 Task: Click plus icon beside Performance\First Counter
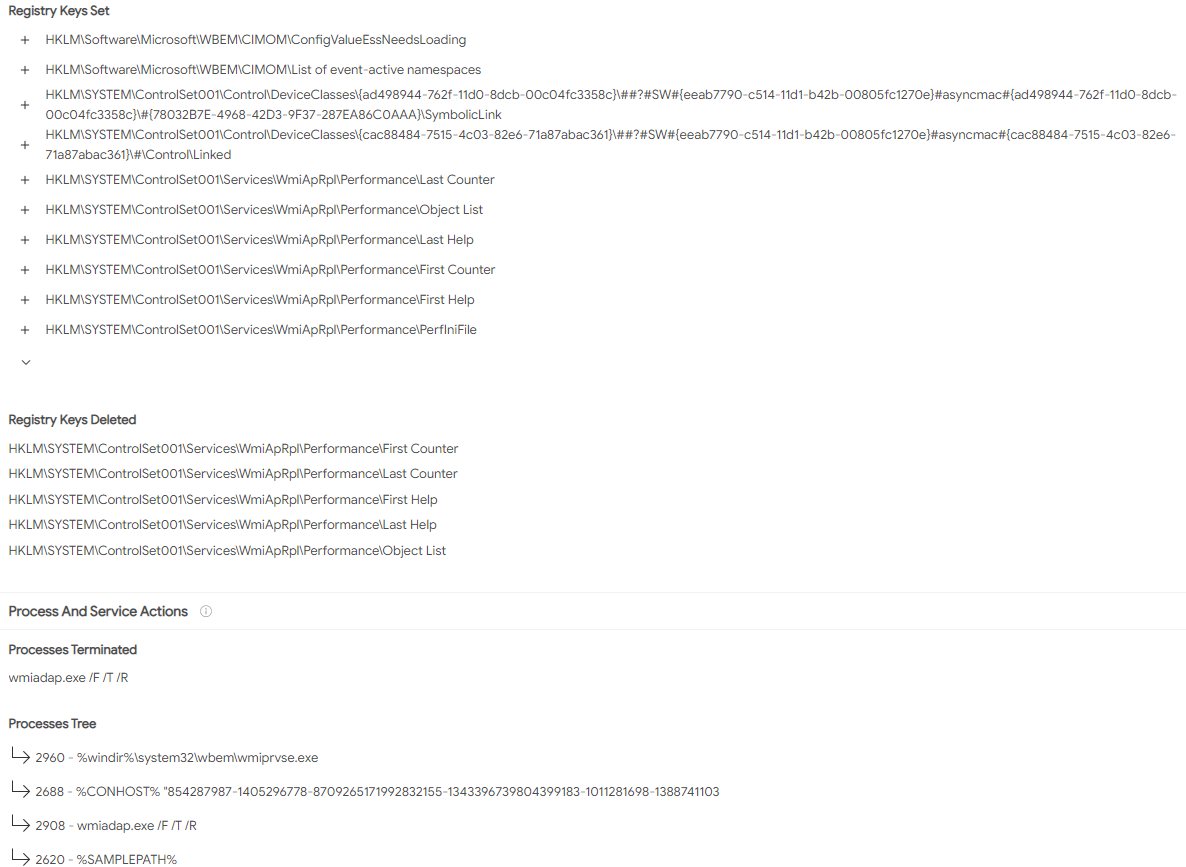click(25, 270)
